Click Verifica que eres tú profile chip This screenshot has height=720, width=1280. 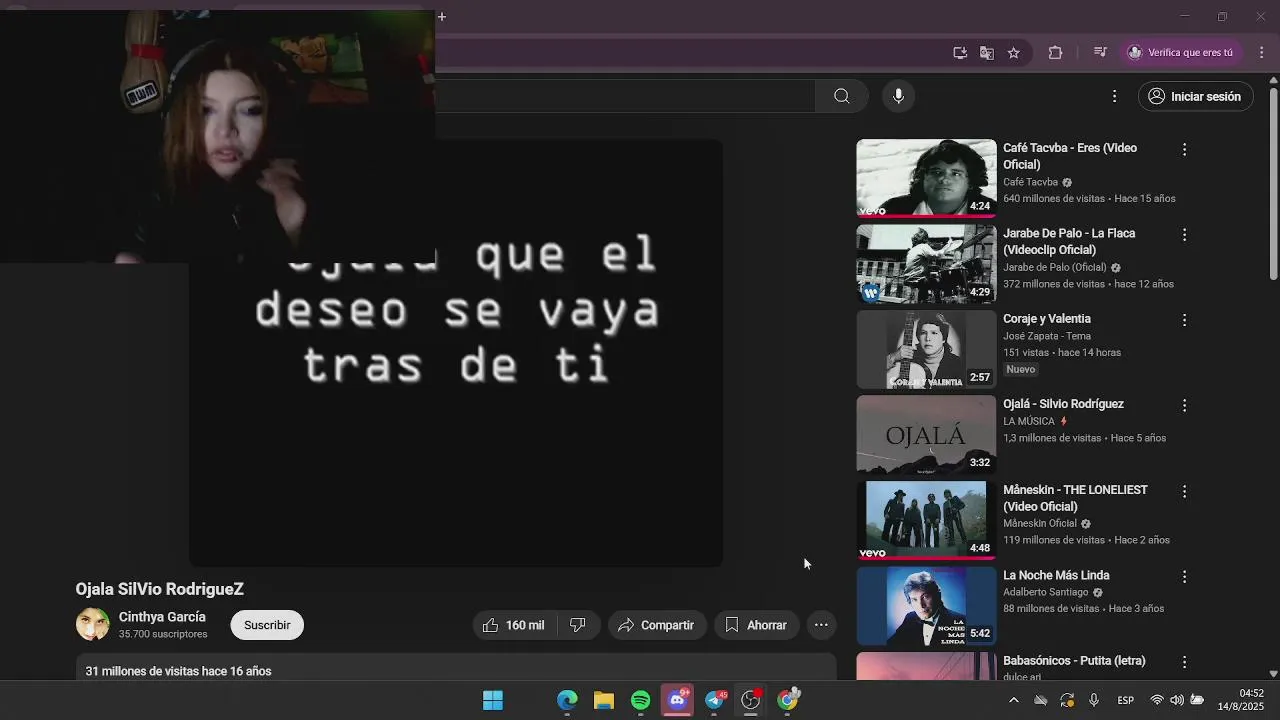coord(1180,53)
